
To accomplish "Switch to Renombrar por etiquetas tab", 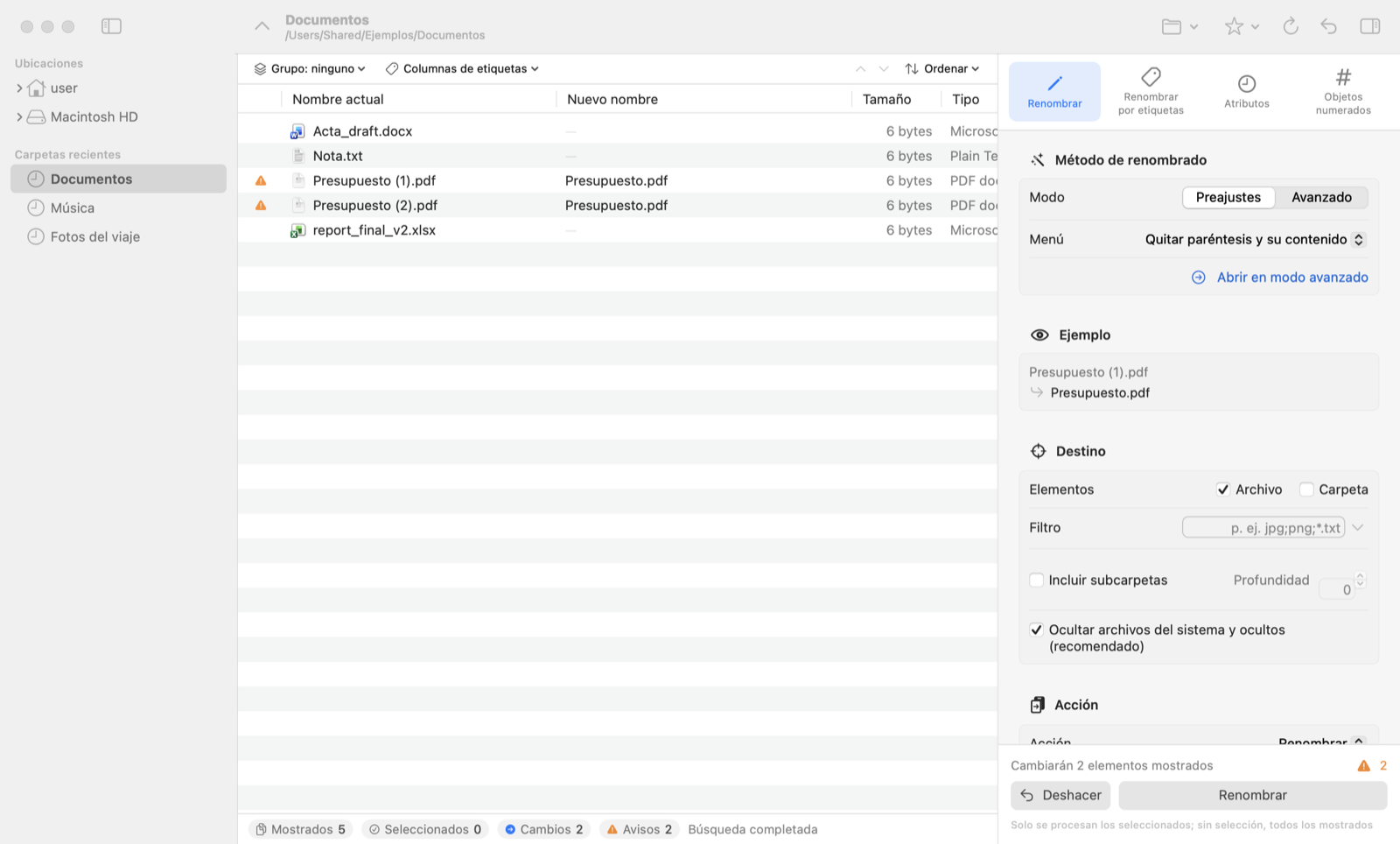I will [1151, 91].
